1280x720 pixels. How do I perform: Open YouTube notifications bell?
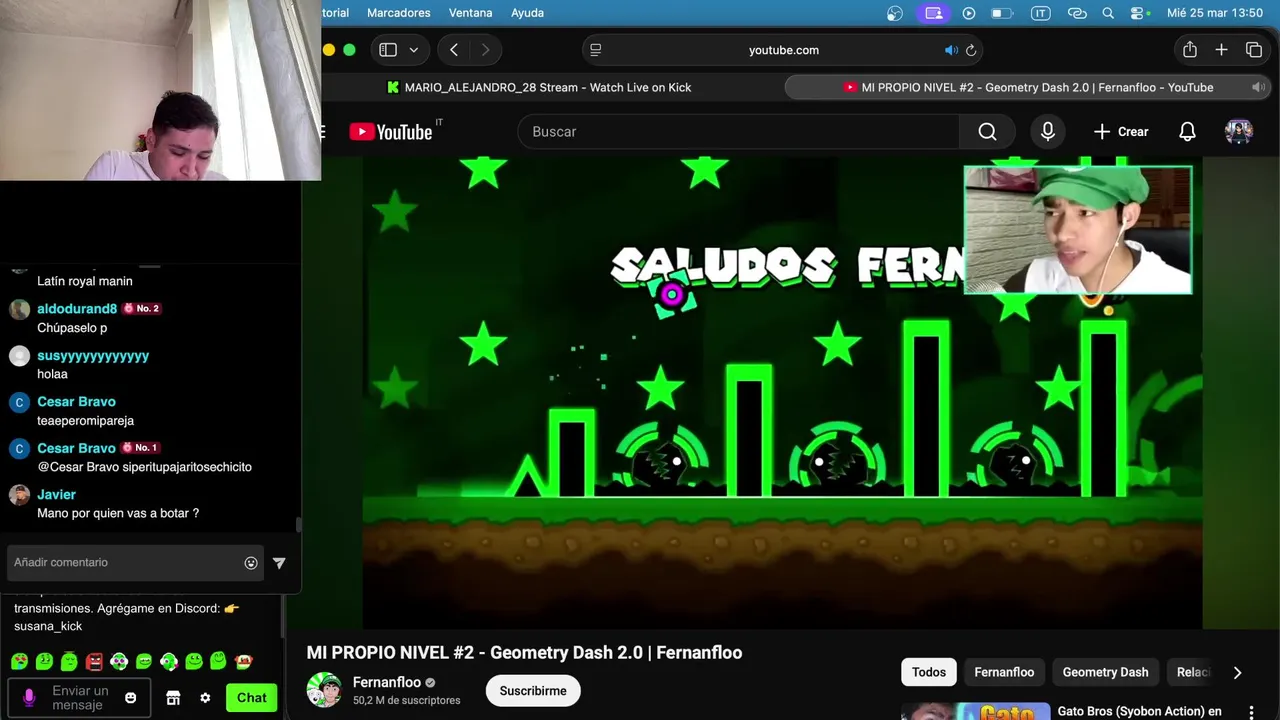pos(1187,132)
